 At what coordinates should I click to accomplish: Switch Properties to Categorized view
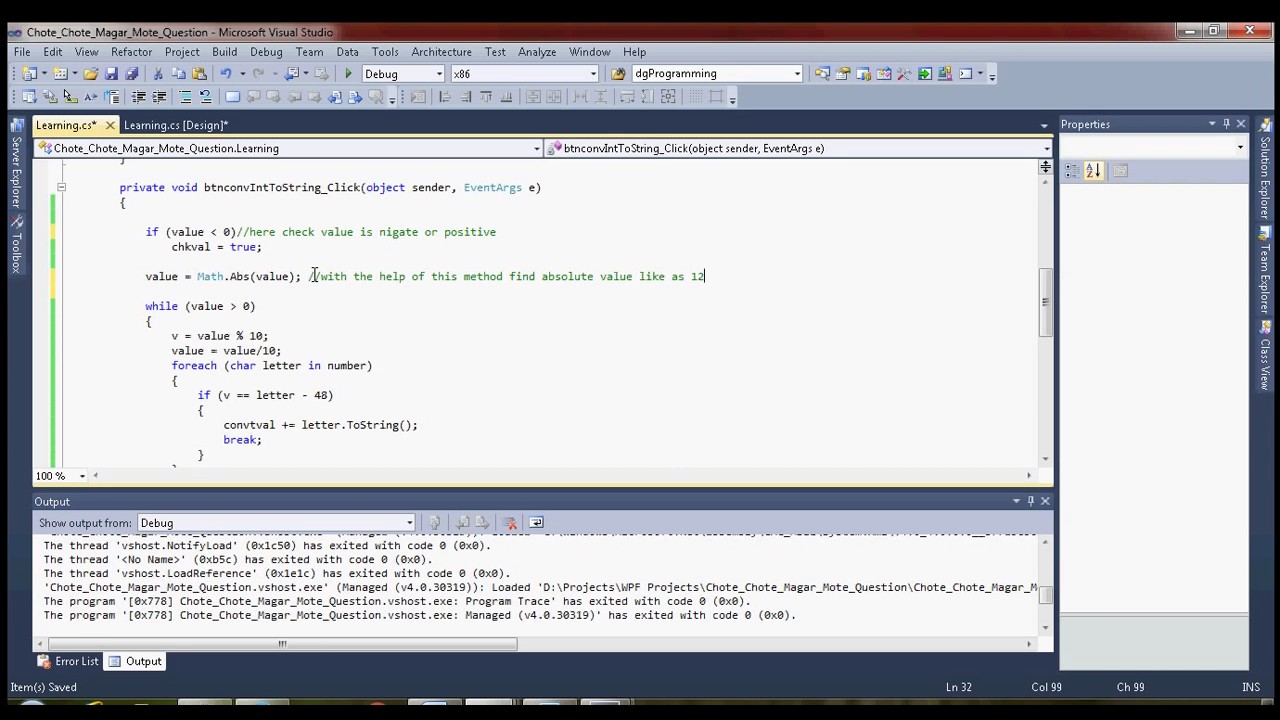pyautogui.click(x=1072, y=171)
